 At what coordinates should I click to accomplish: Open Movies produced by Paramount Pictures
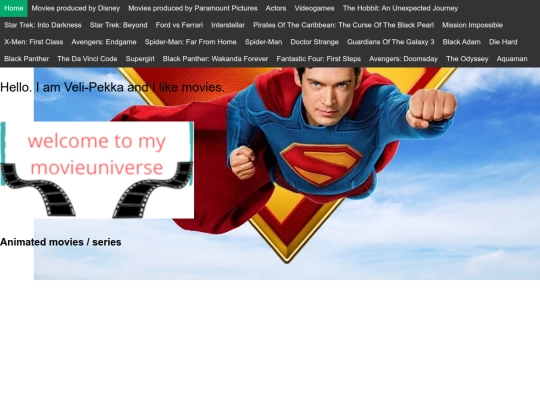193,8
